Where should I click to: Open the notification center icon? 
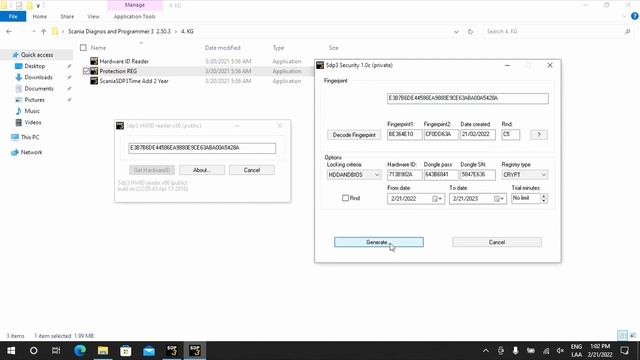pos(624,351)
